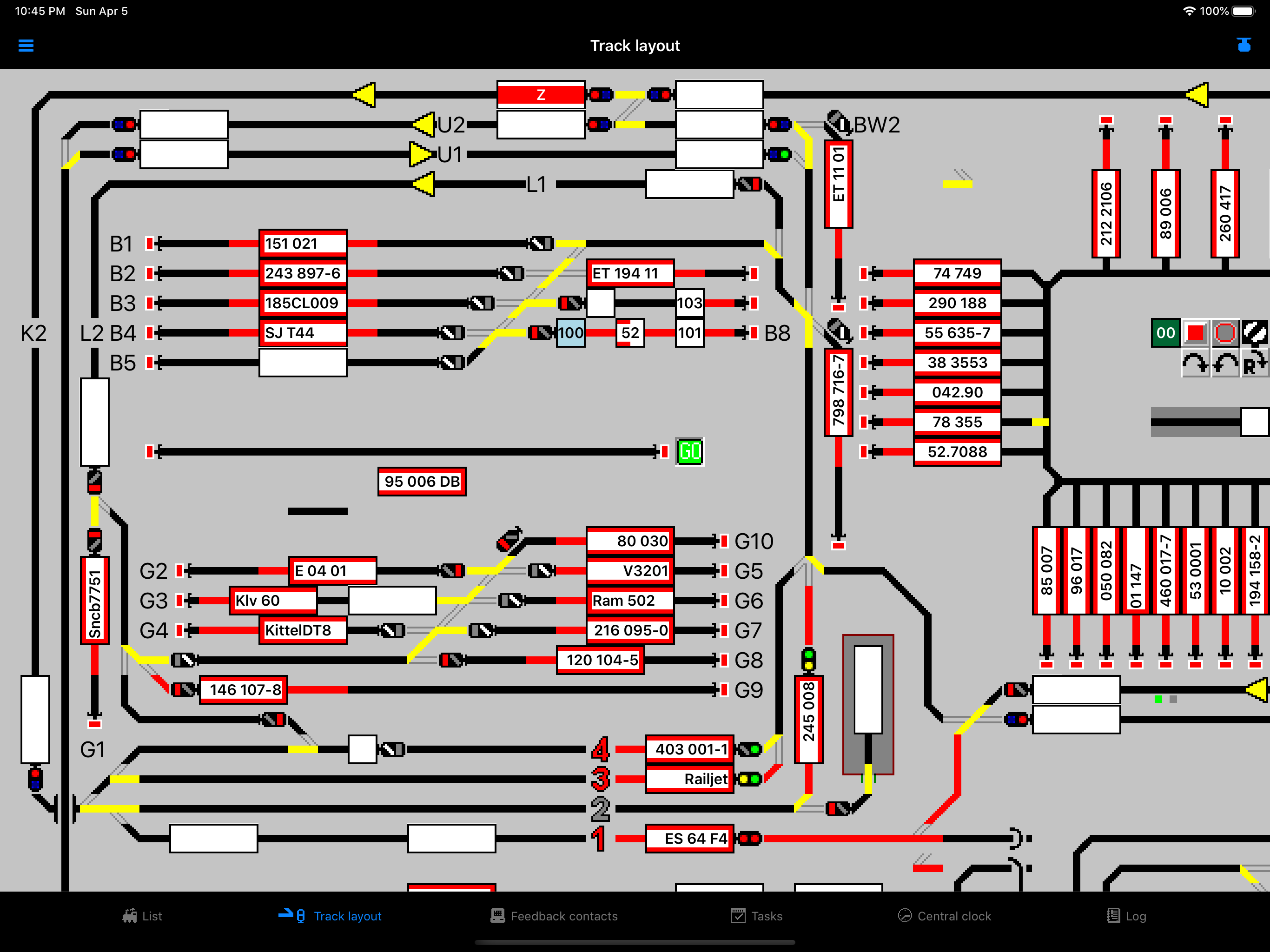Select vertical block 798 716-7
The image size is (1270, 952).
[x=839, y=392]
